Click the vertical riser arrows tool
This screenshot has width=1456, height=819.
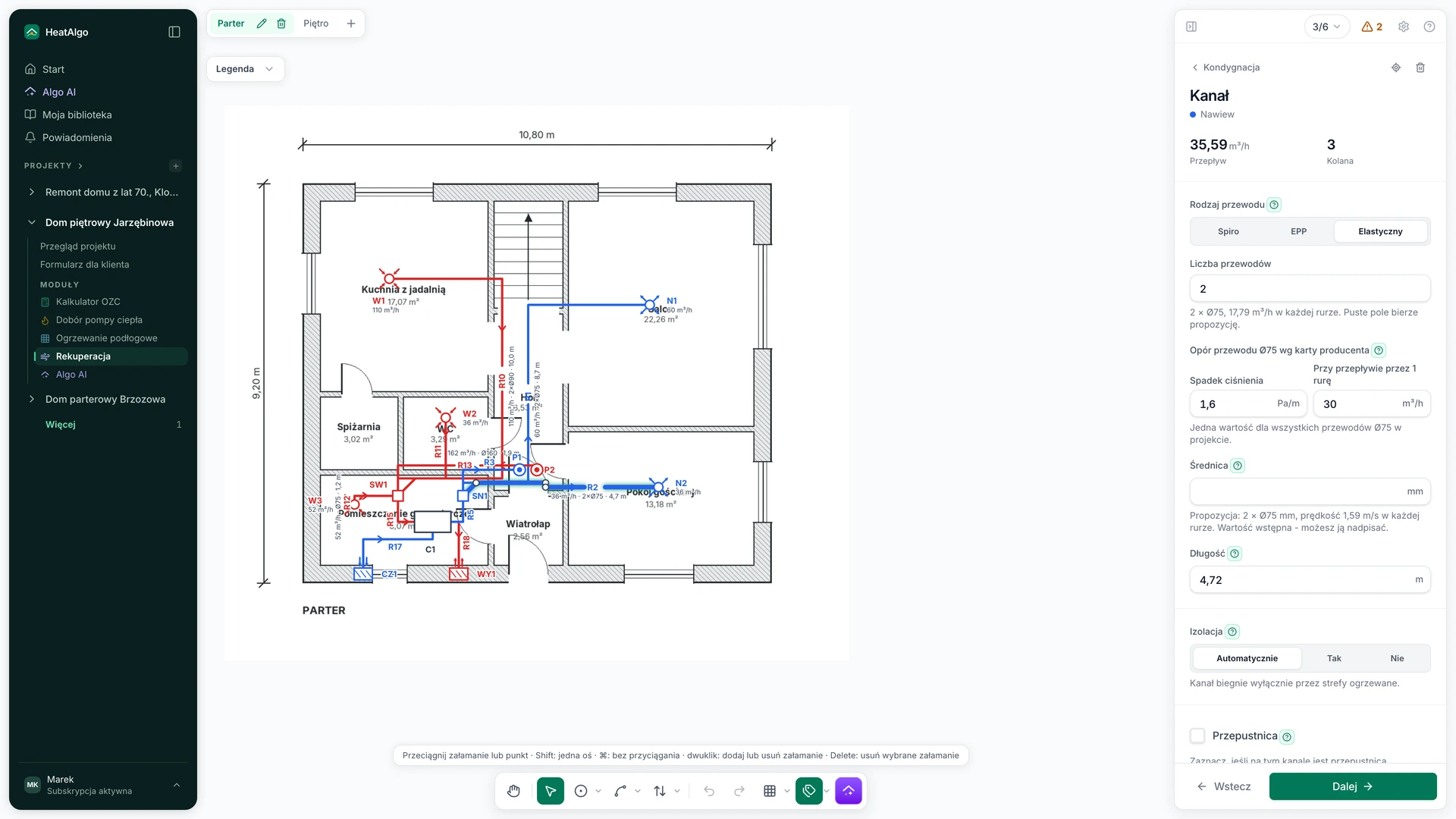(x=660, y=791)
